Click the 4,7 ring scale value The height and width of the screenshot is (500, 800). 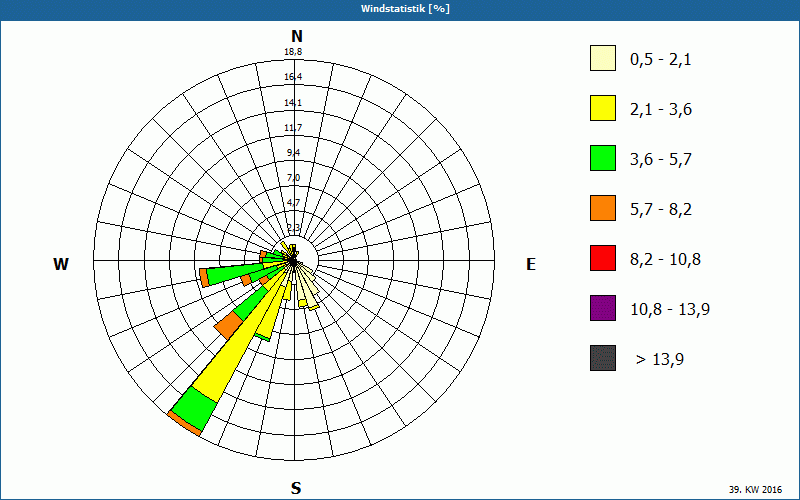(x=293, y=203)
